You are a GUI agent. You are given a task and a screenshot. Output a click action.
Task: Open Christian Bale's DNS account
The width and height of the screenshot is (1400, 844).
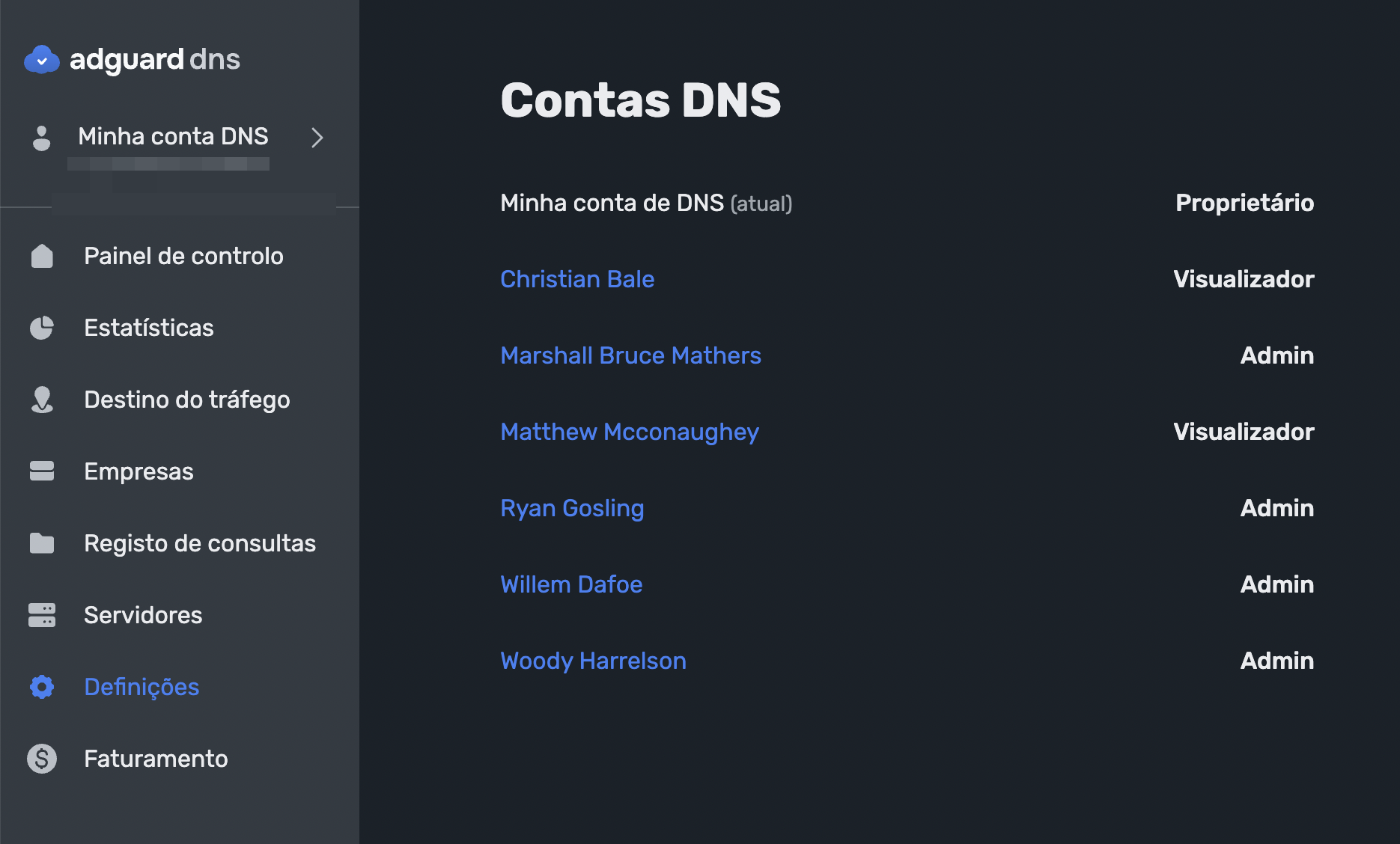[x=576, y=279]
